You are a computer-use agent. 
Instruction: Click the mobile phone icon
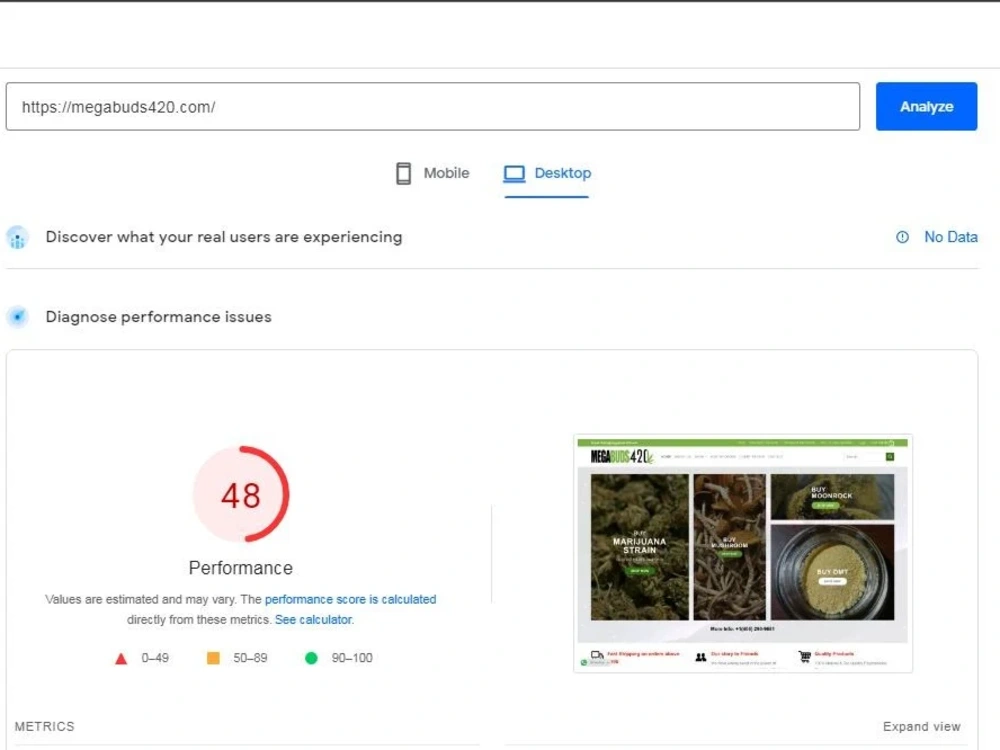pyautogui.click(x=403, y=173)
